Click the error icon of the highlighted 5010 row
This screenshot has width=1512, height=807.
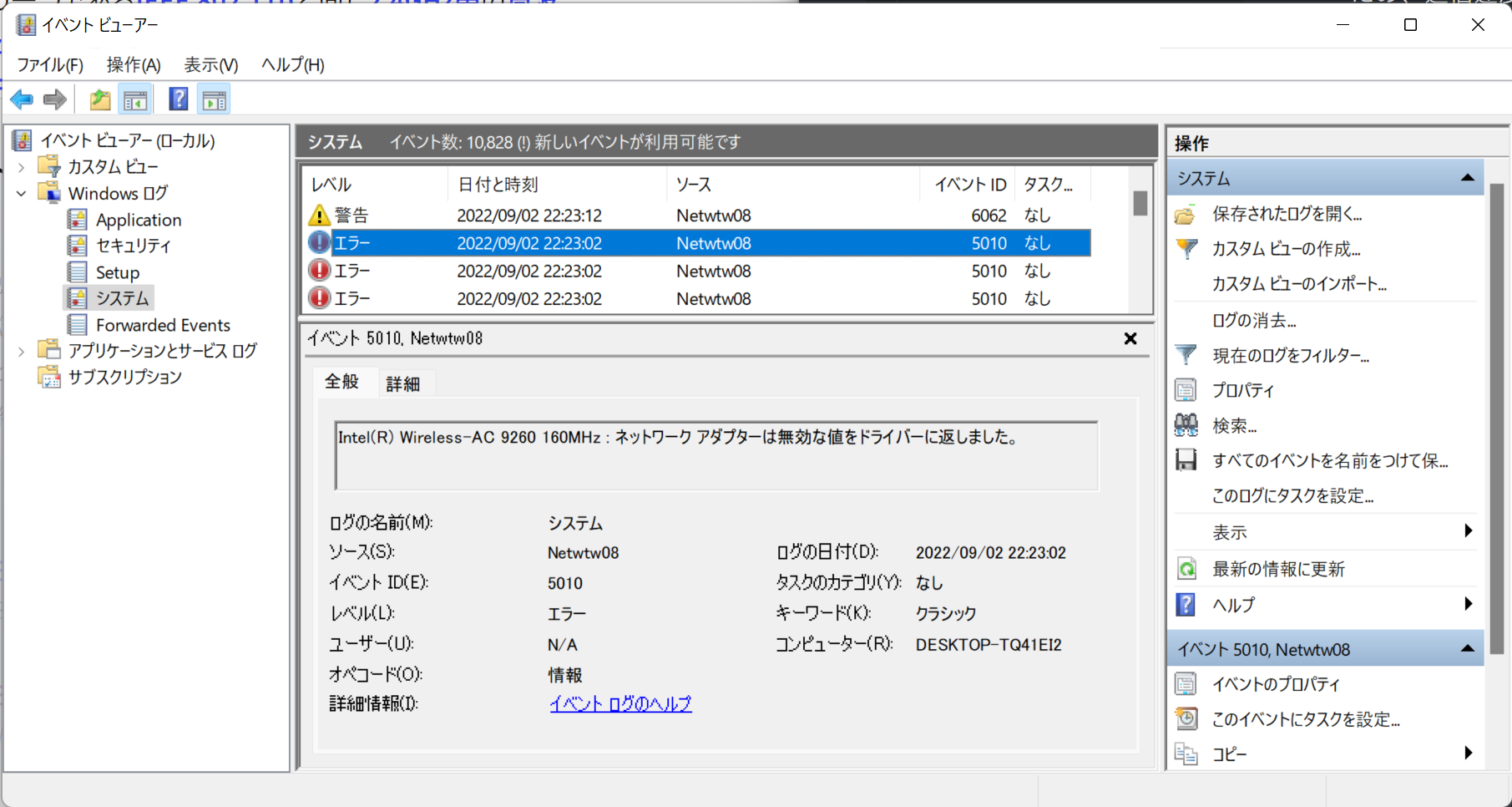click(319, 243)
